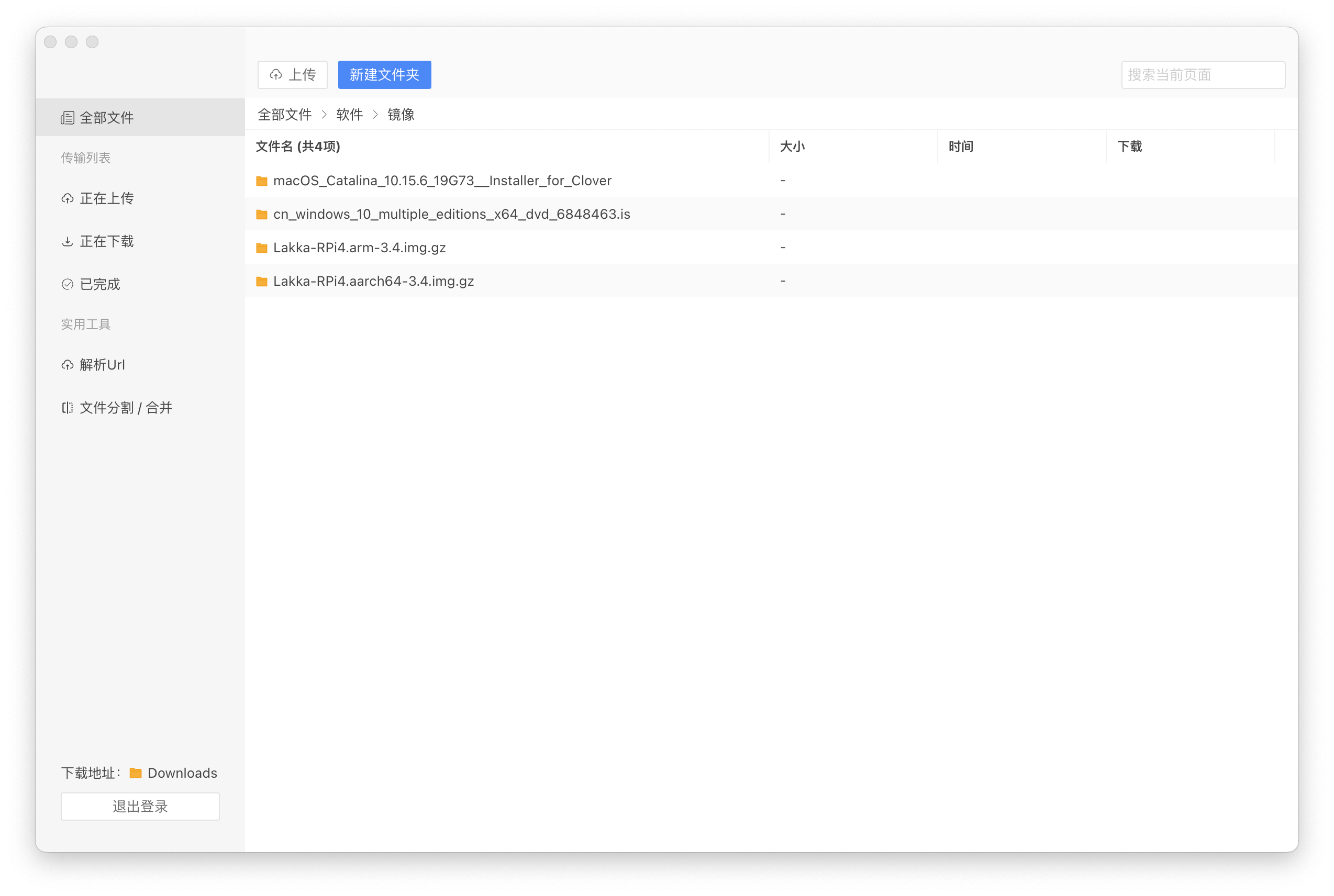
Task: Select the 正在下载 sidebar menu item
Action: 106,241
